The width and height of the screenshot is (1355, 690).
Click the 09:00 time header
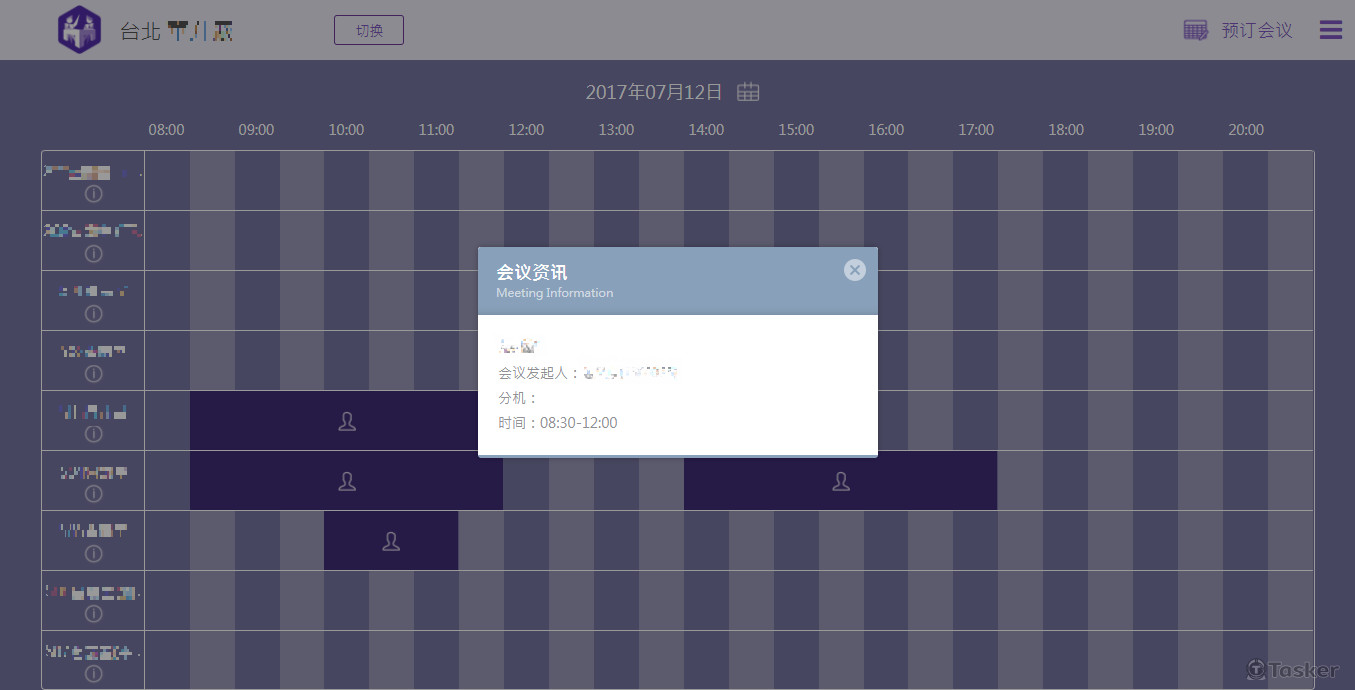pos(256,130)
